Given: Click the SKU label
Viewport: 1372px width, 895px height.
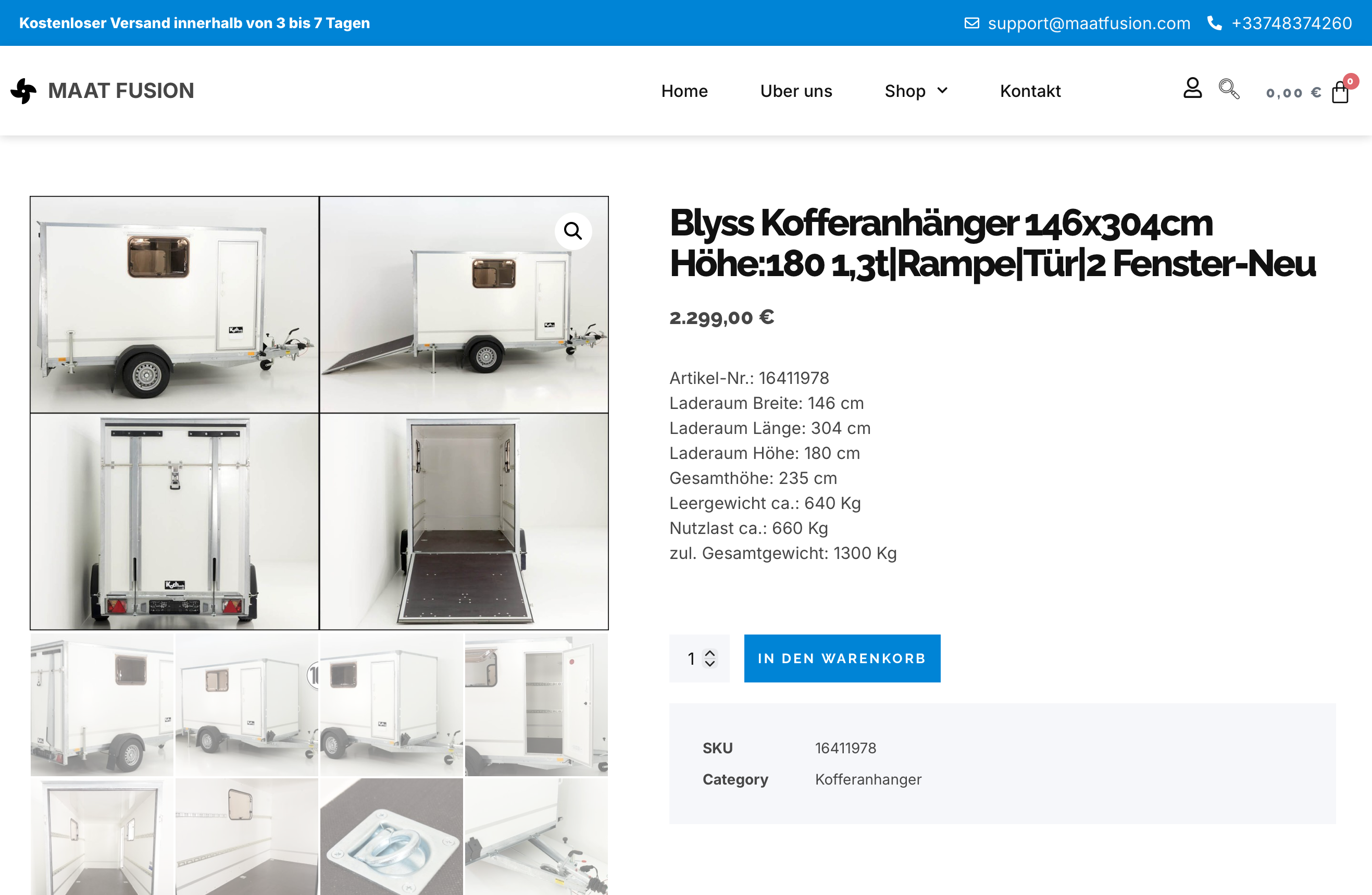Looking at the screenshot, I should coord(718,748).
